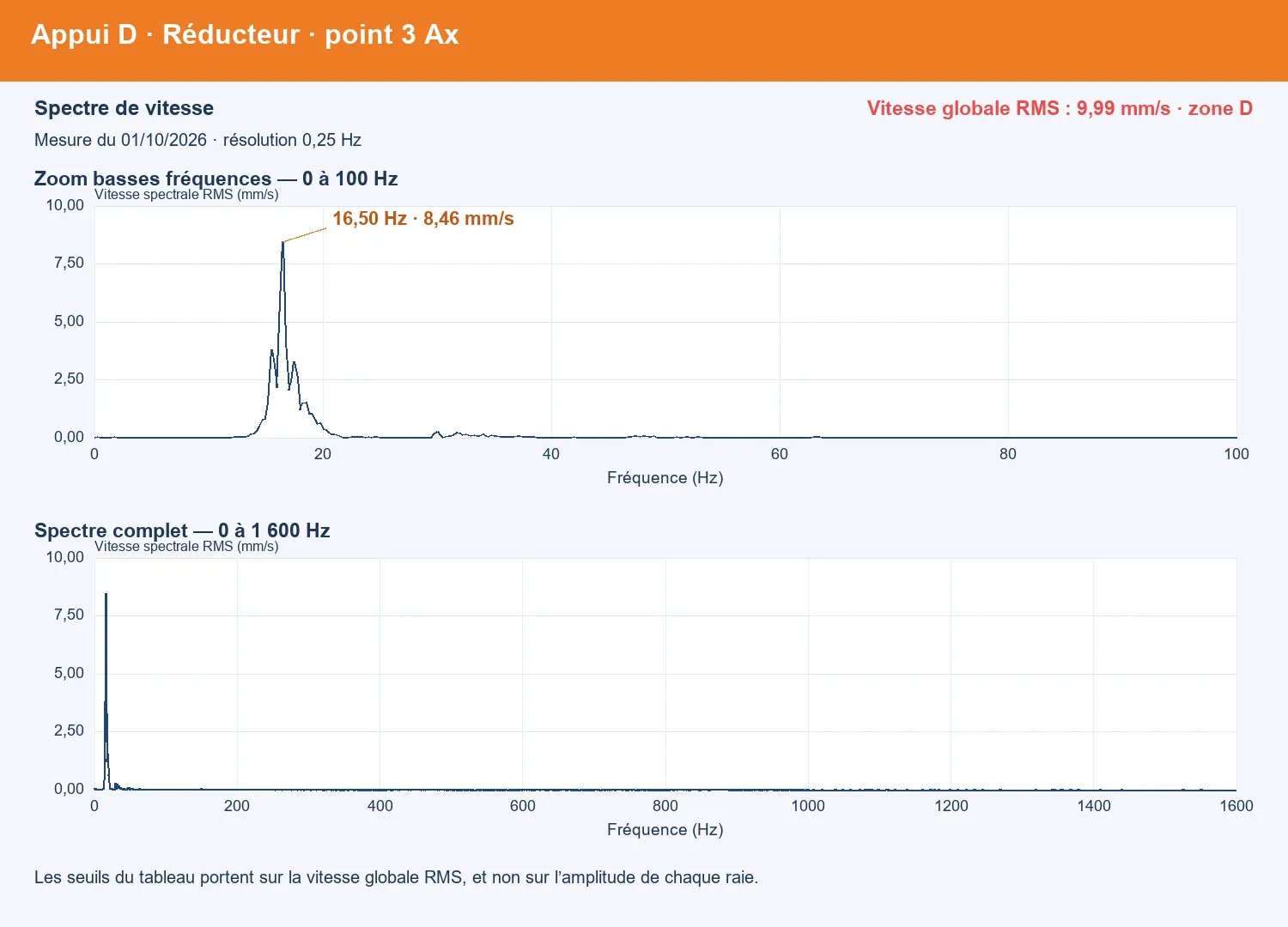
Task: Click the "1400" tick on the full-spectrum frequency axis
Action: click(1094, 806)
